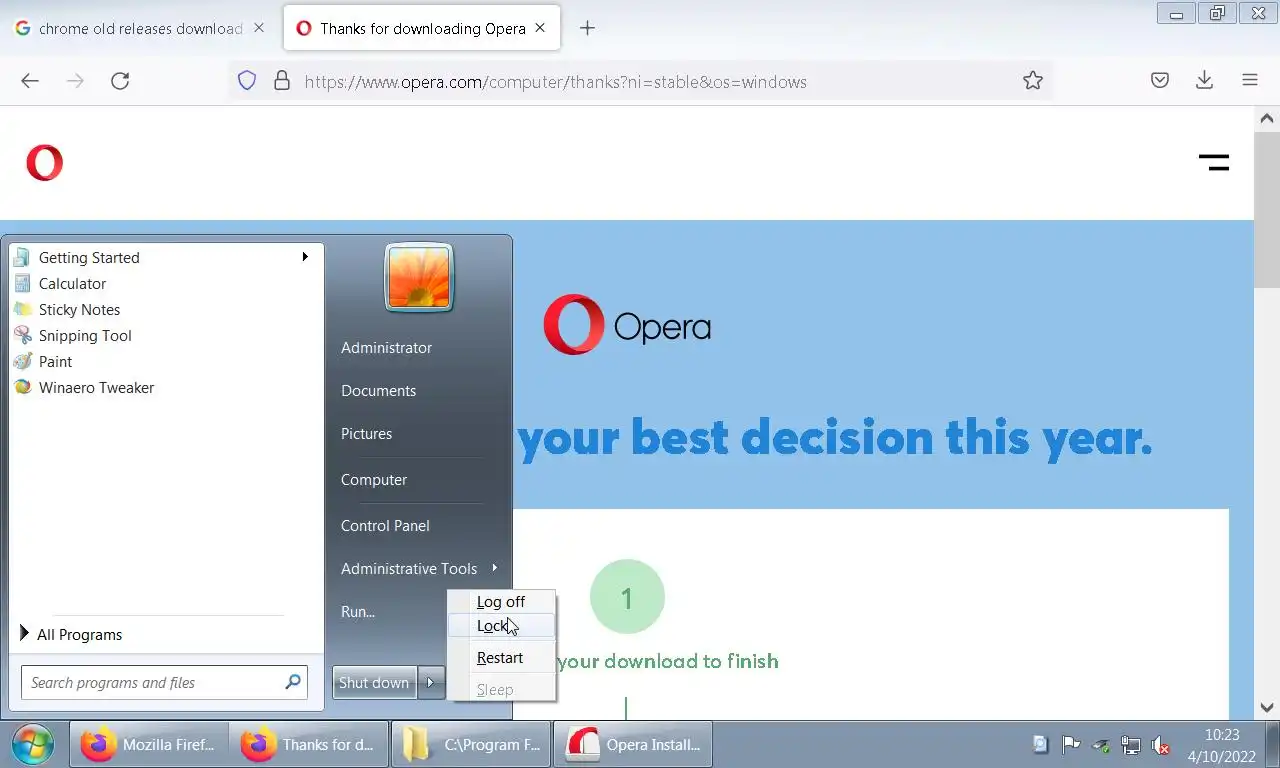This screenshot has width=1280, height=768.
Task: Switch to Thanks for downloading Opera tab
Action: click(421, 28)
